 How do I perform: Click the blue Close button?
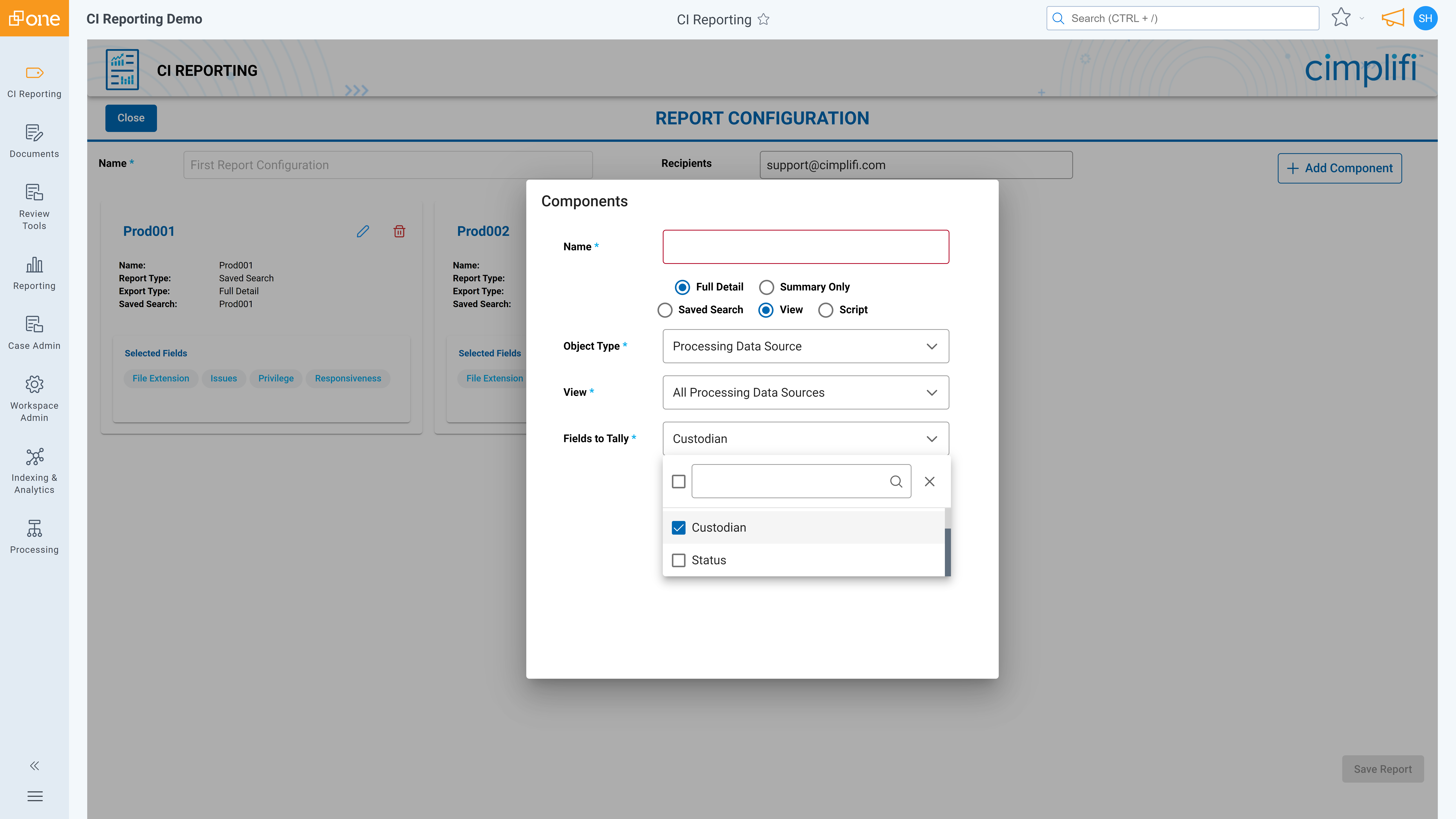131,118
